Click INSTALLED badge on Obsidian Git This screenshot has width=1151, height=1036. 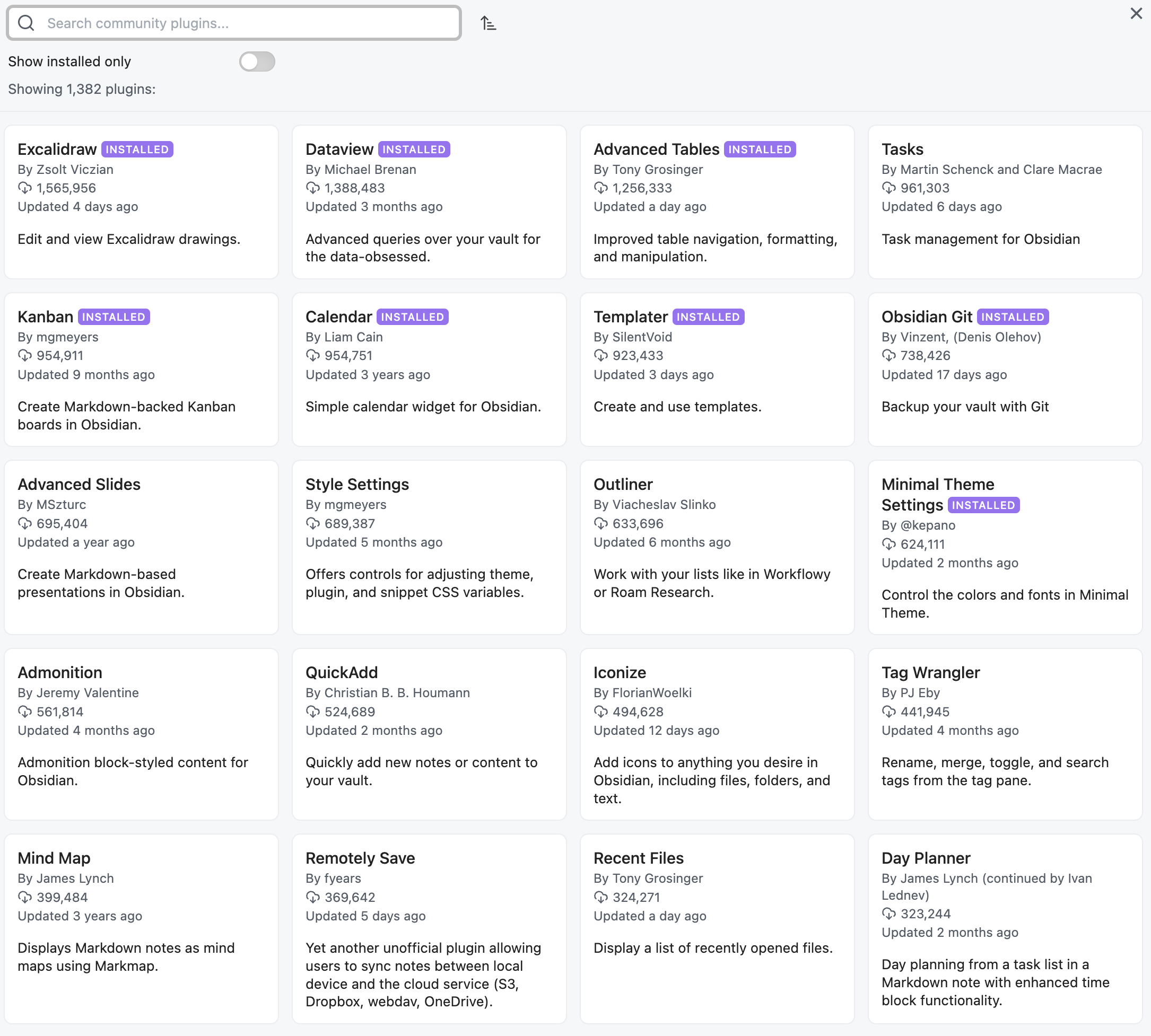(1013, 317)
